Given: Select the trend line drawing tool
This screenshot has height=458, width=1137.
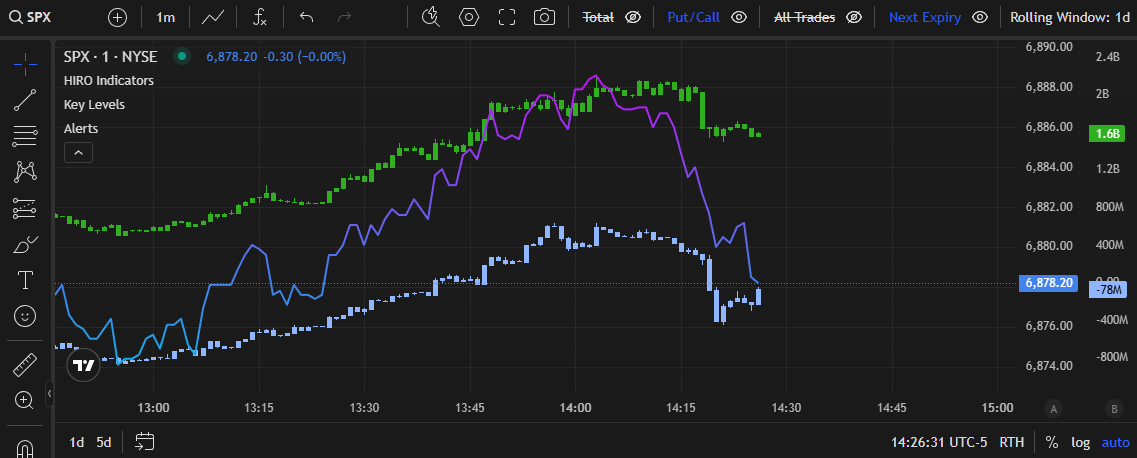Looking at the screenshot, I should (25, 99).
